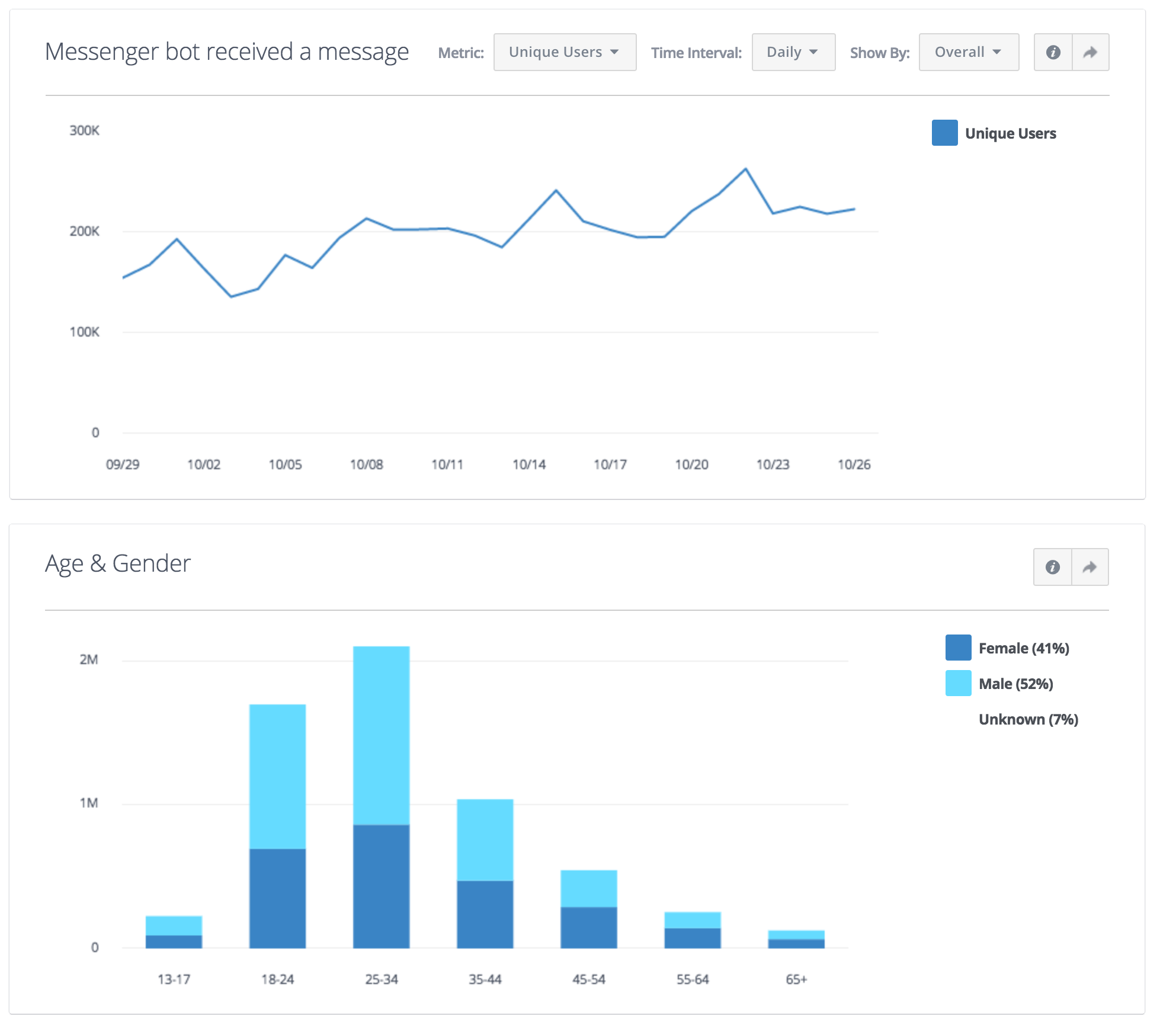
Task: Toggle Unique Users legend swatch
Action: click(944, 133)
